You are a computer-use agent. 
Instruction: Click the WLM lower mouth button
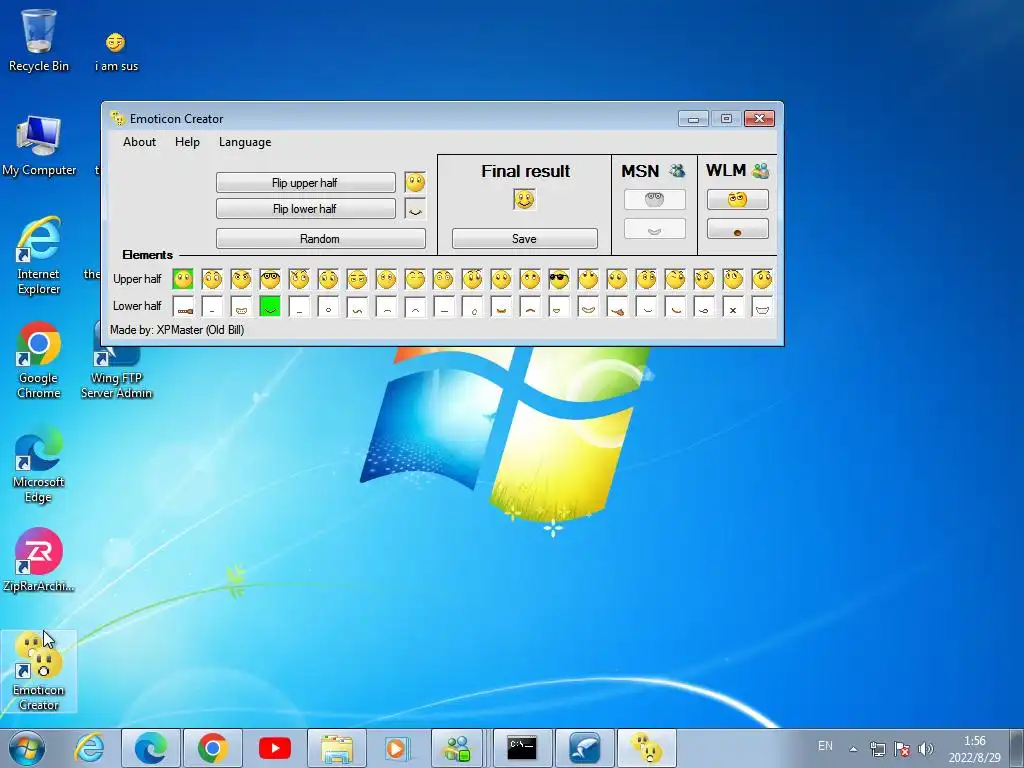coord(737,229)
